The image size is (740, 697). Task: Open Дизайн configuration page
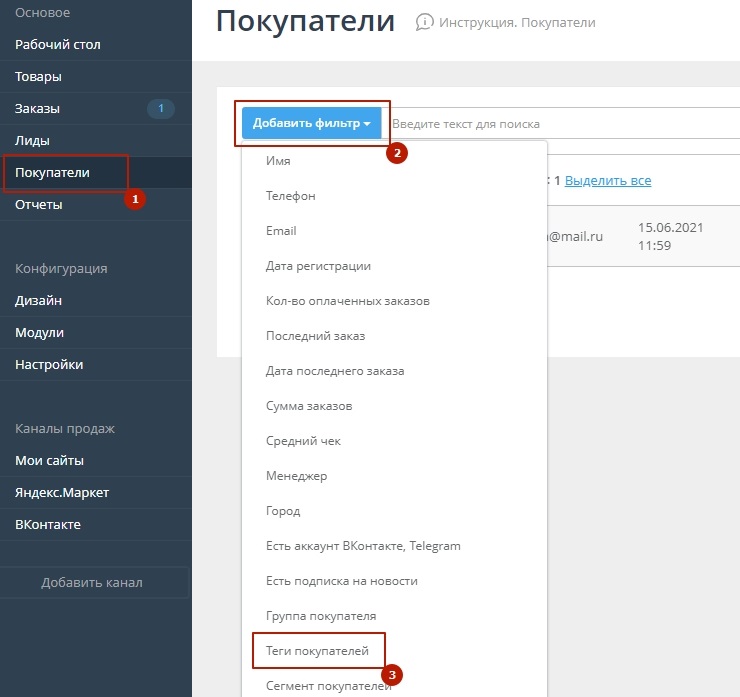pos(38,300)
